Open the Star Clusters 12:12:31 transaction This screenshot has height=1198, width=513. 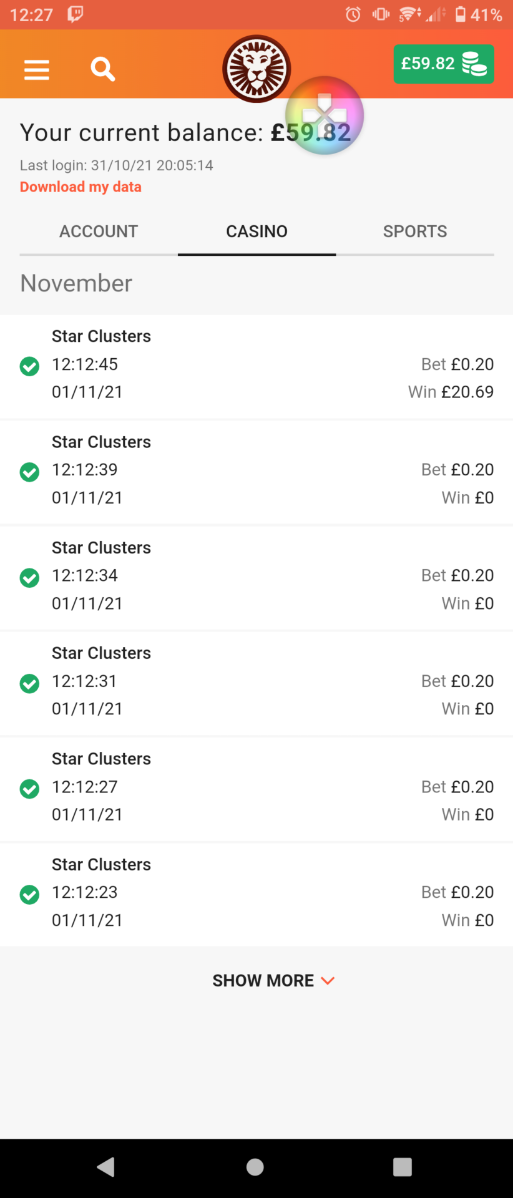pos(256,684)
